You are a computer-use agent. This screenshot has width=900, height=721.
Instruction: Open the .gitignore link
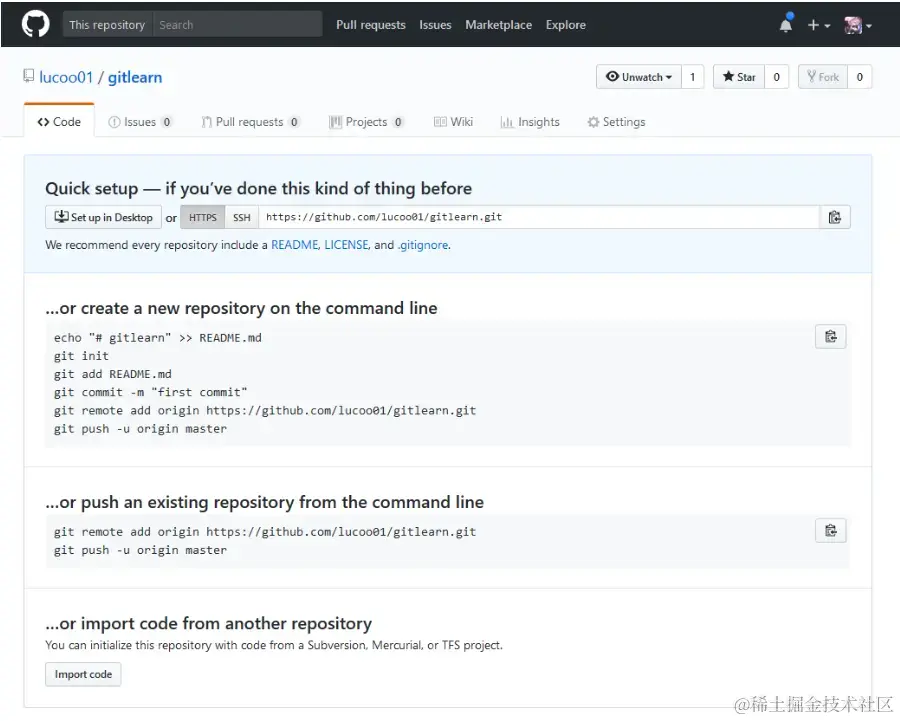[423, 245]
